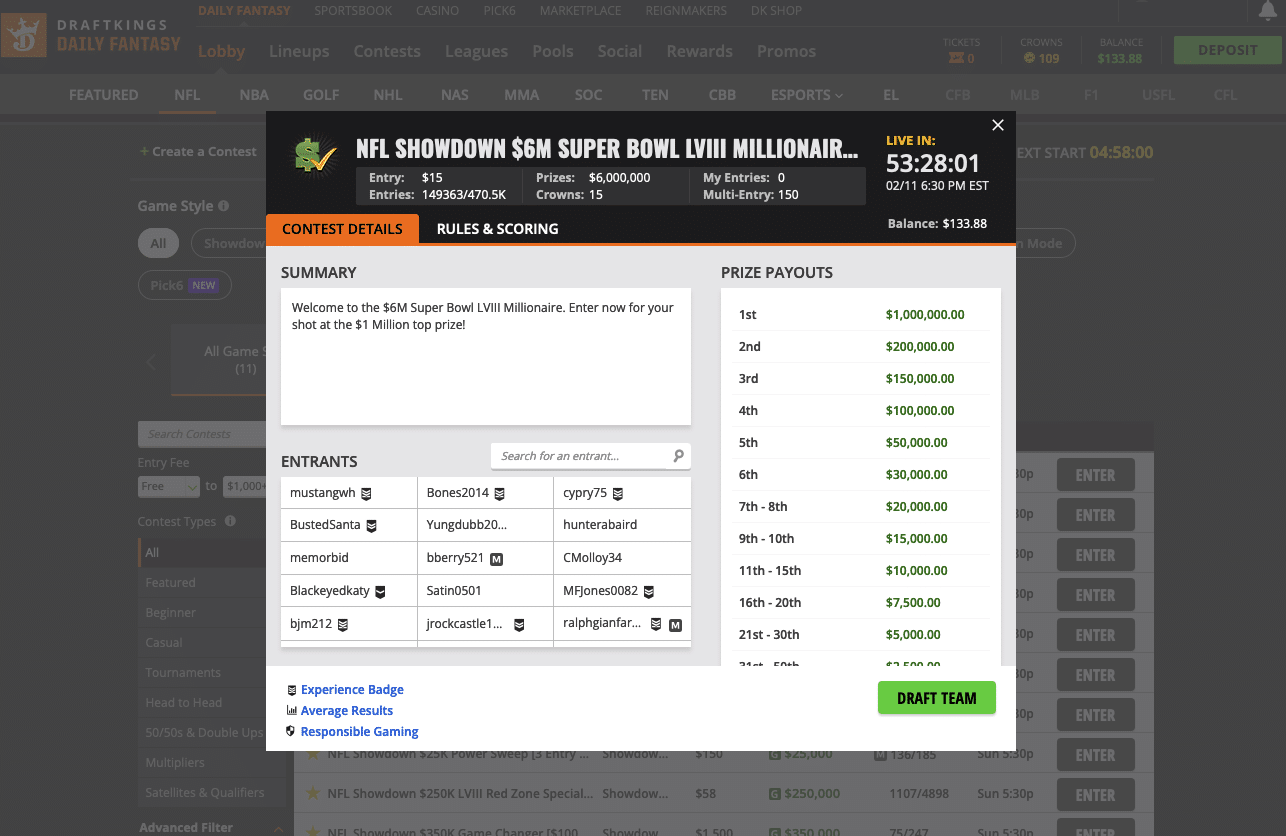This screenshot has height=836, width=1286.
Task: Click magnifier icon in entrant search
Action: [678, 456]
